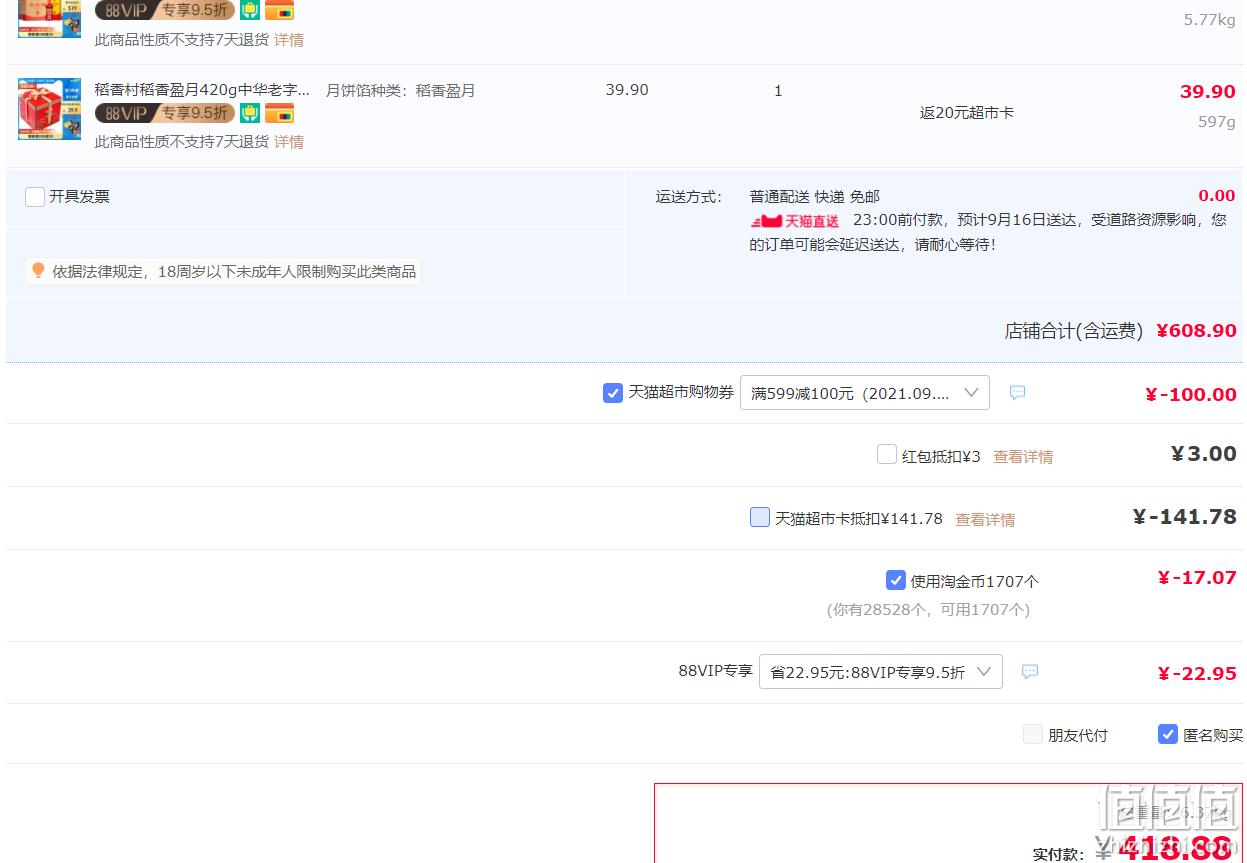Click the (你有28528个，可用1707个) text
The height and width of the screenshot is (863, 1247).
click(928, 609)
